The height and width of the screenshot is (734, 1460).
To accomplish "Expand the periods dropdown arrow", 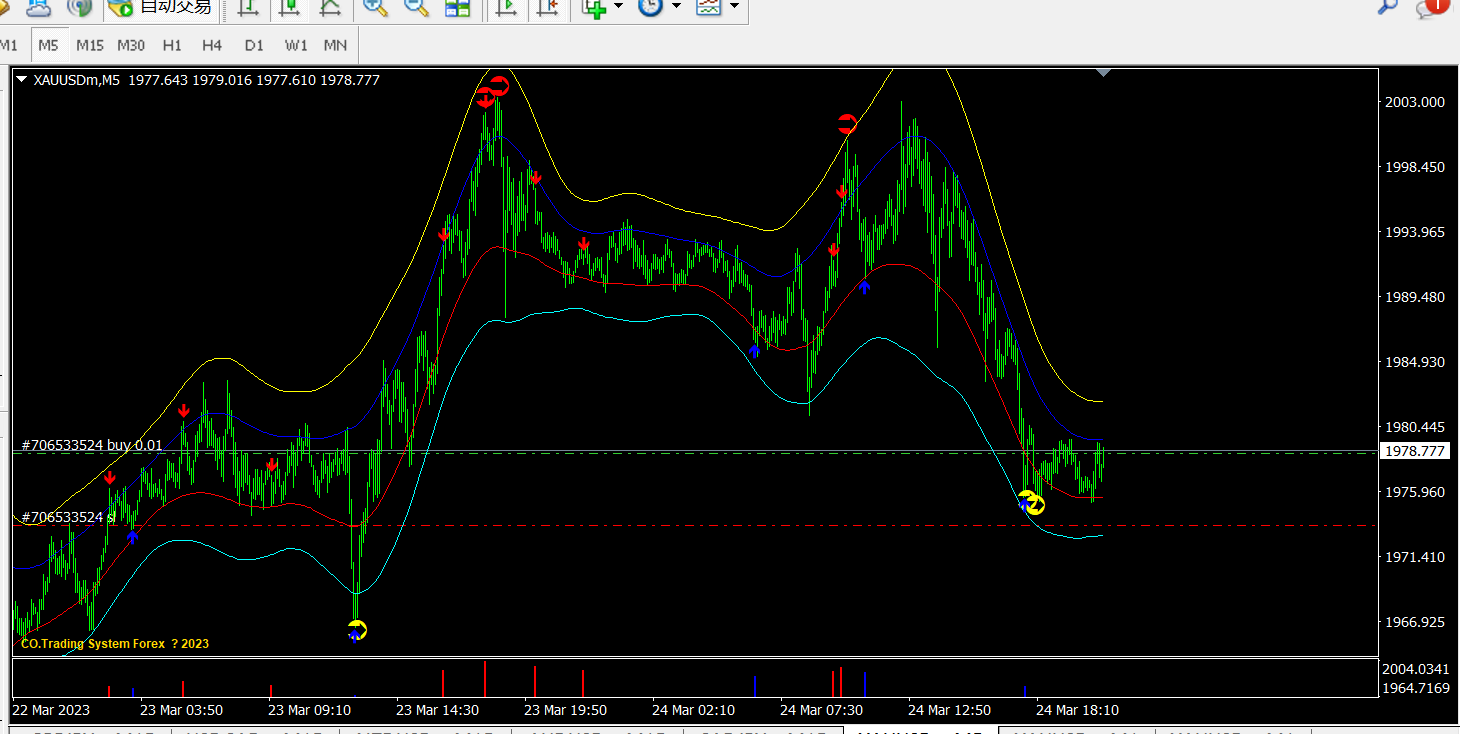I will 676,7.
